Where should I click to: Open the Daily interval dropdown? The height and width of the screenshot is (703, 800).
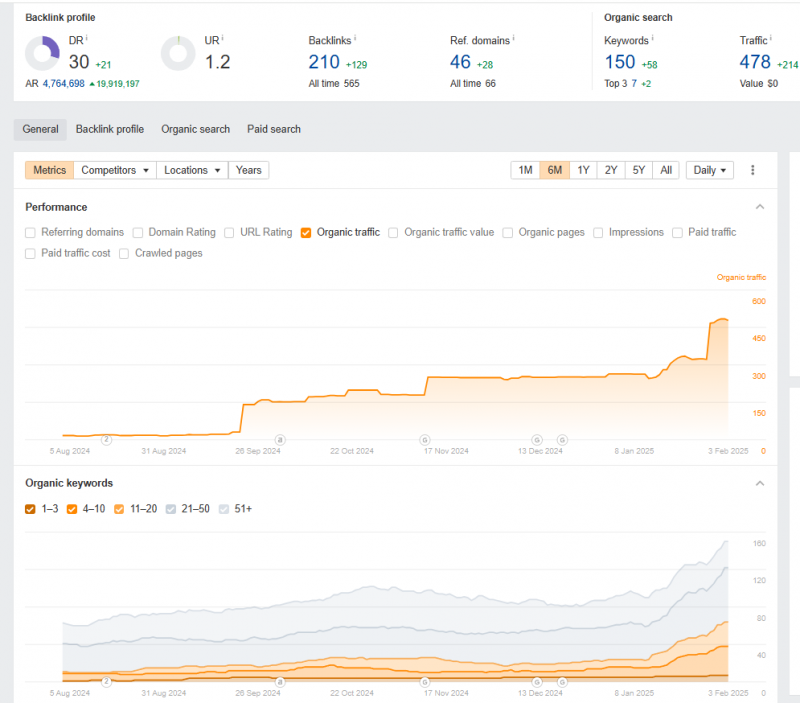pos(710,170)
